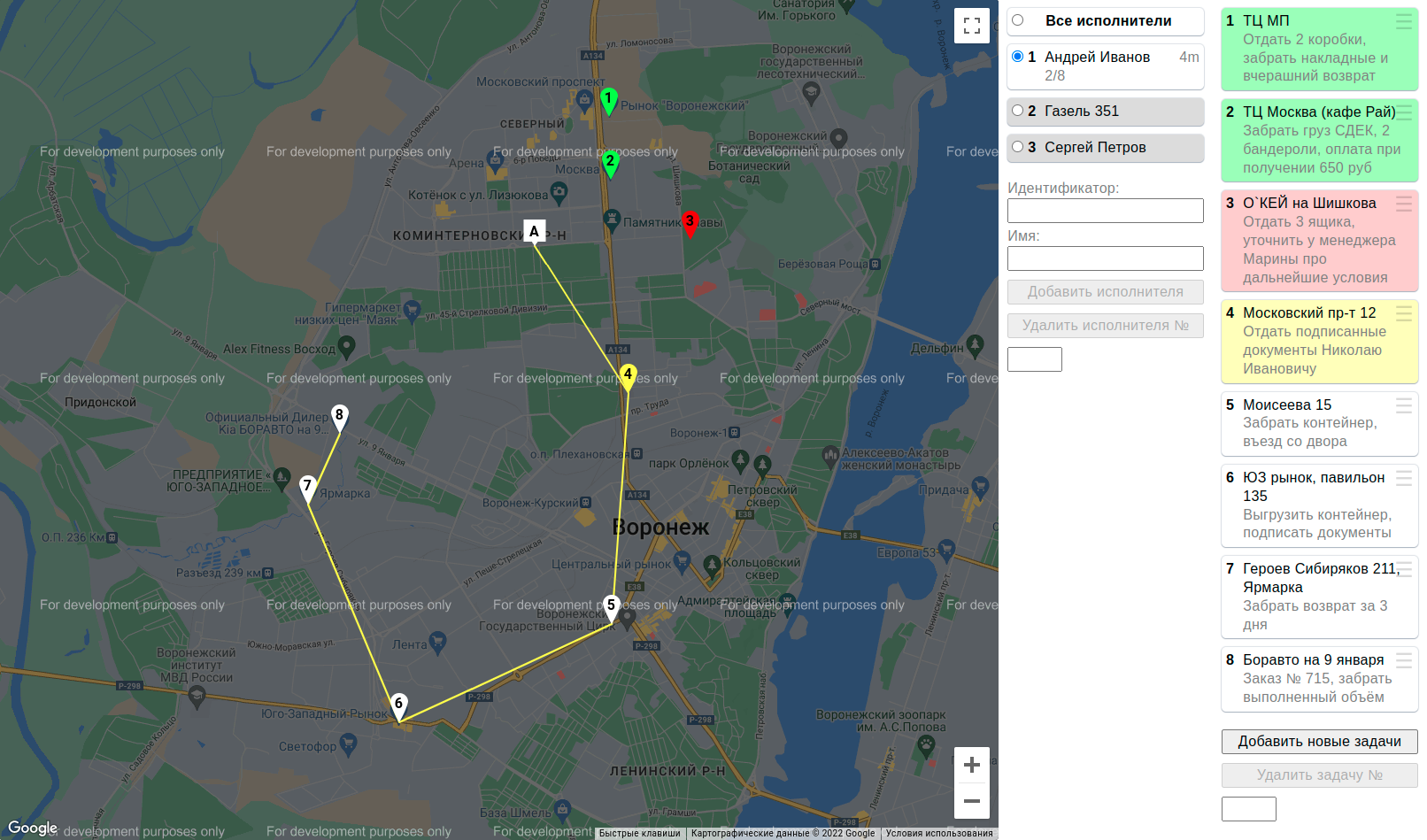Viewport: 1427px width, 840px height.
Task: Click inside the Идентификатор input field
Action: (x=1105, y=211)
